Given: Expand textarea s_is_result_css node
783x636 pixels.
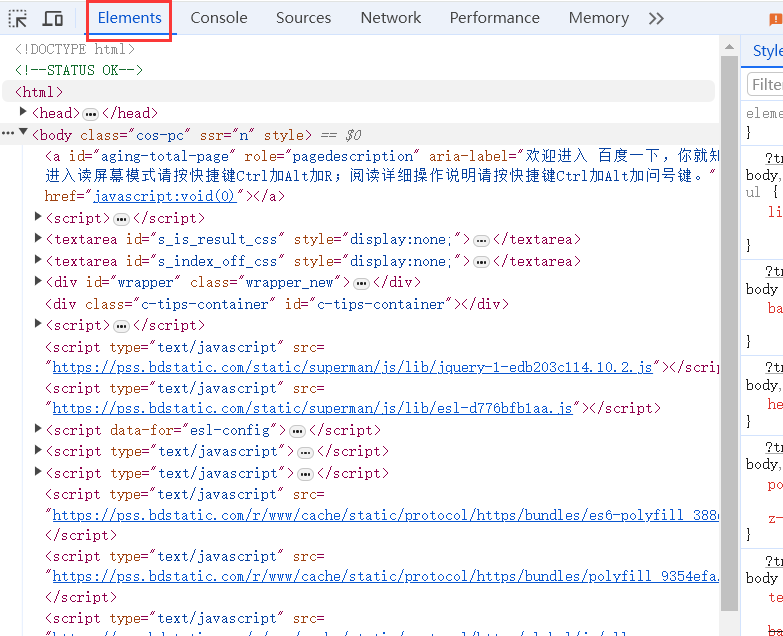Looking at the screenshot, I should 37,238.
